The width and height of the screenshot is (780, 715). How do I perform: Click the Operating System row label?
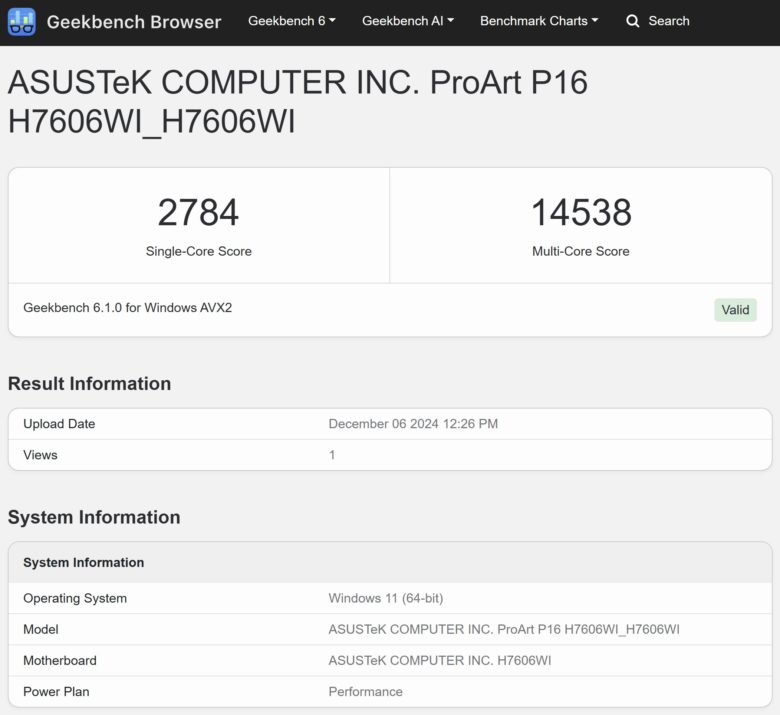pyautogui.click(x=75, y=598)
